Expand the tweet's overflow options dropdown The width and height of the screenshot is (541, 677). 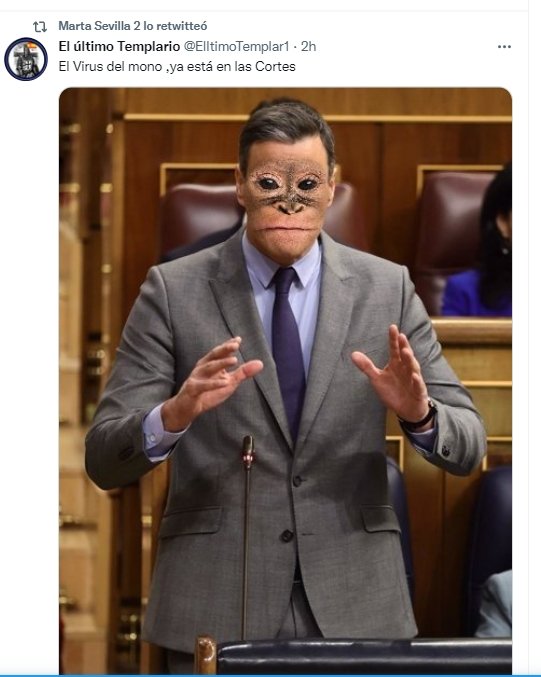coord(504,47)
